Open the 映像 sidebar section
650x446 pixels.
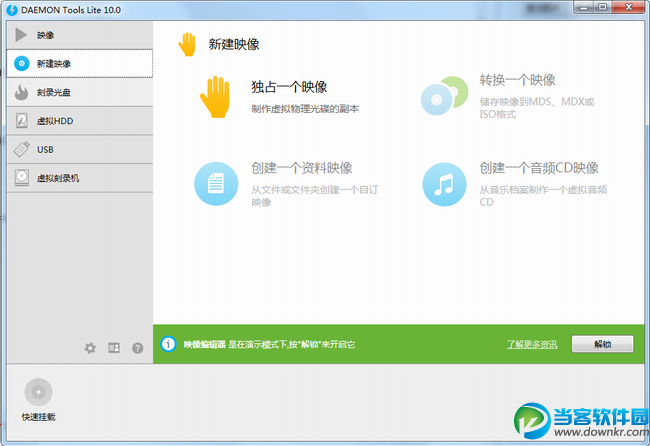click(80, 35)
